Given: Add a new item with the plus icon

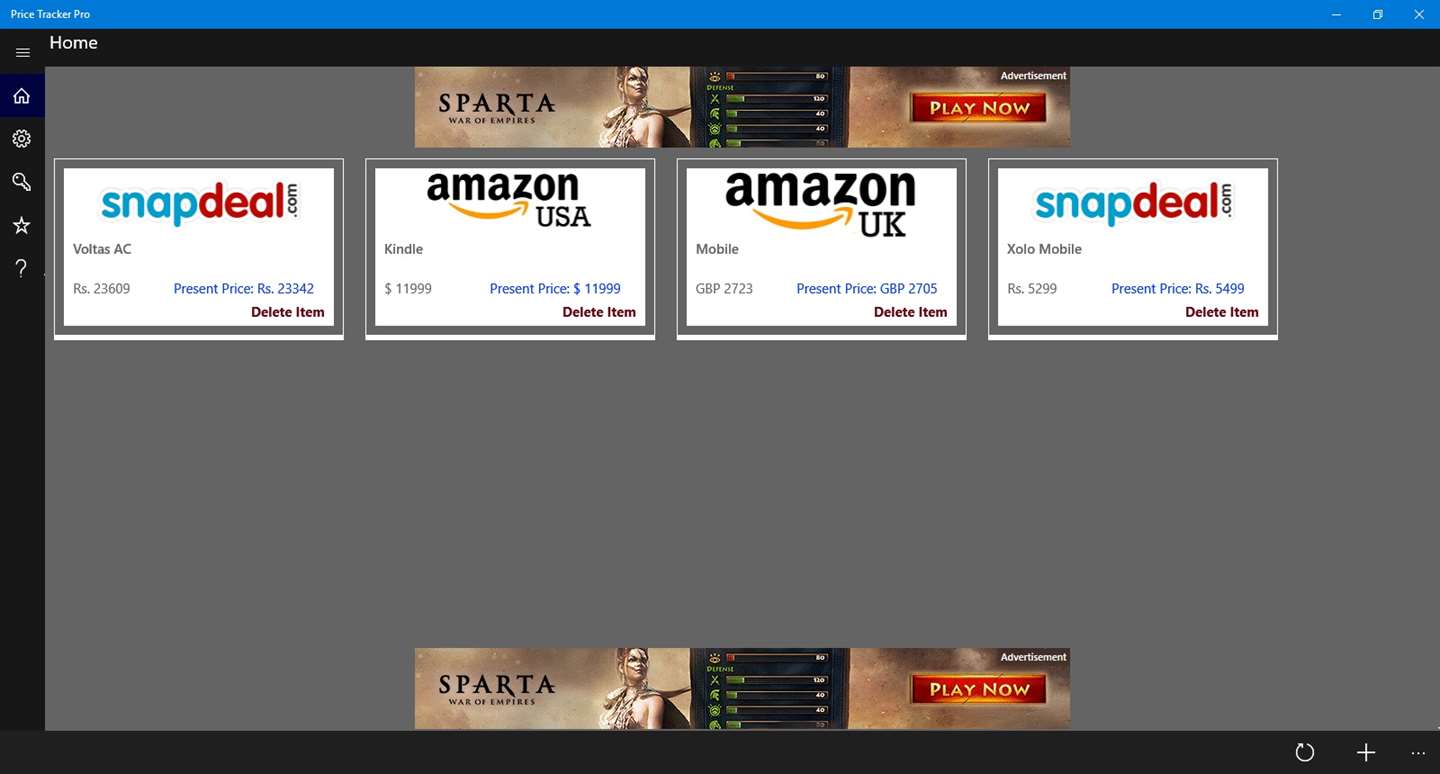Looking at the screenshot, I should [1366, 753].
